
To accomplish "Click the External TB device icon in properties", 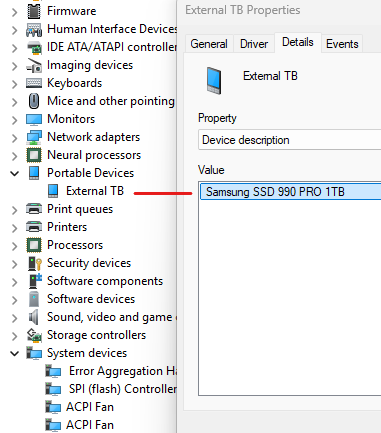I will coord(214,80).
